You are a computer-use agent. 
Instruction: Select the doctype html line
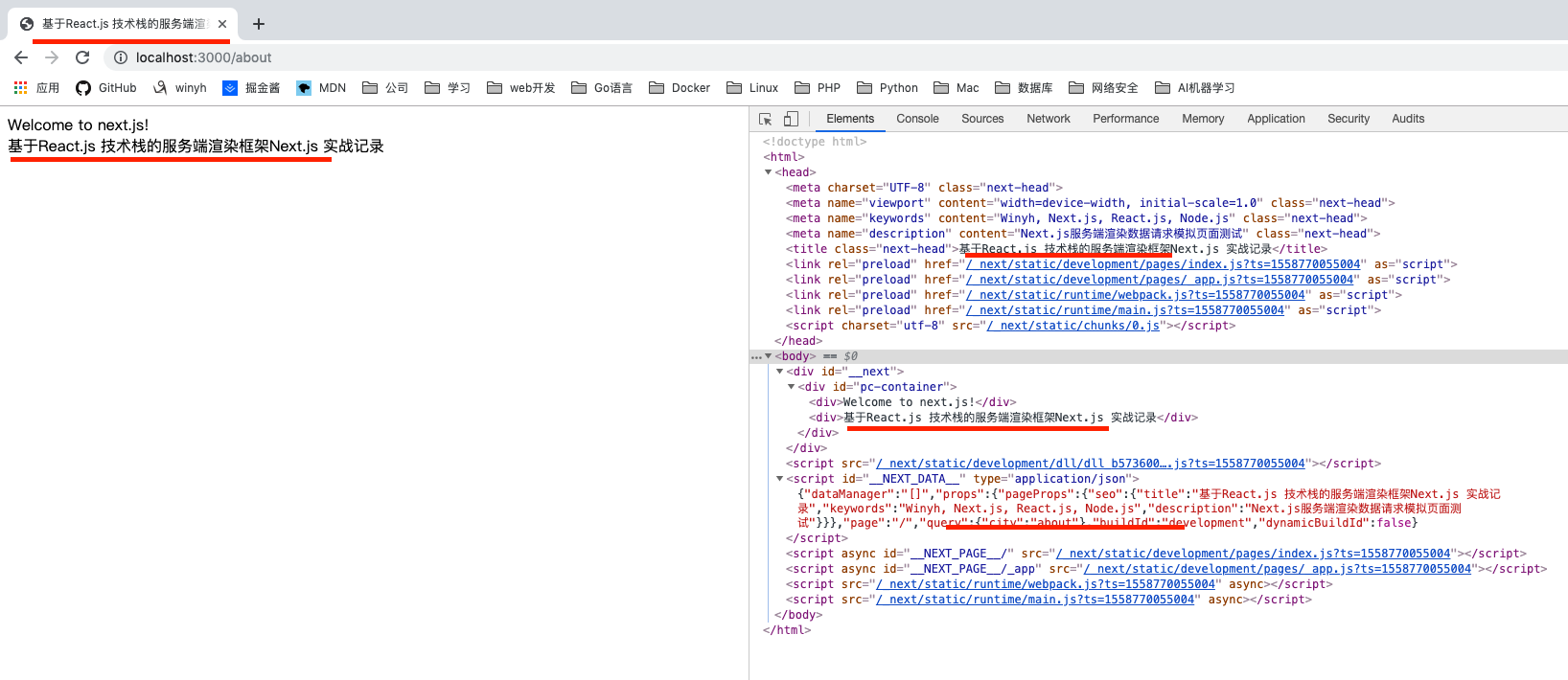coord(815,142)
